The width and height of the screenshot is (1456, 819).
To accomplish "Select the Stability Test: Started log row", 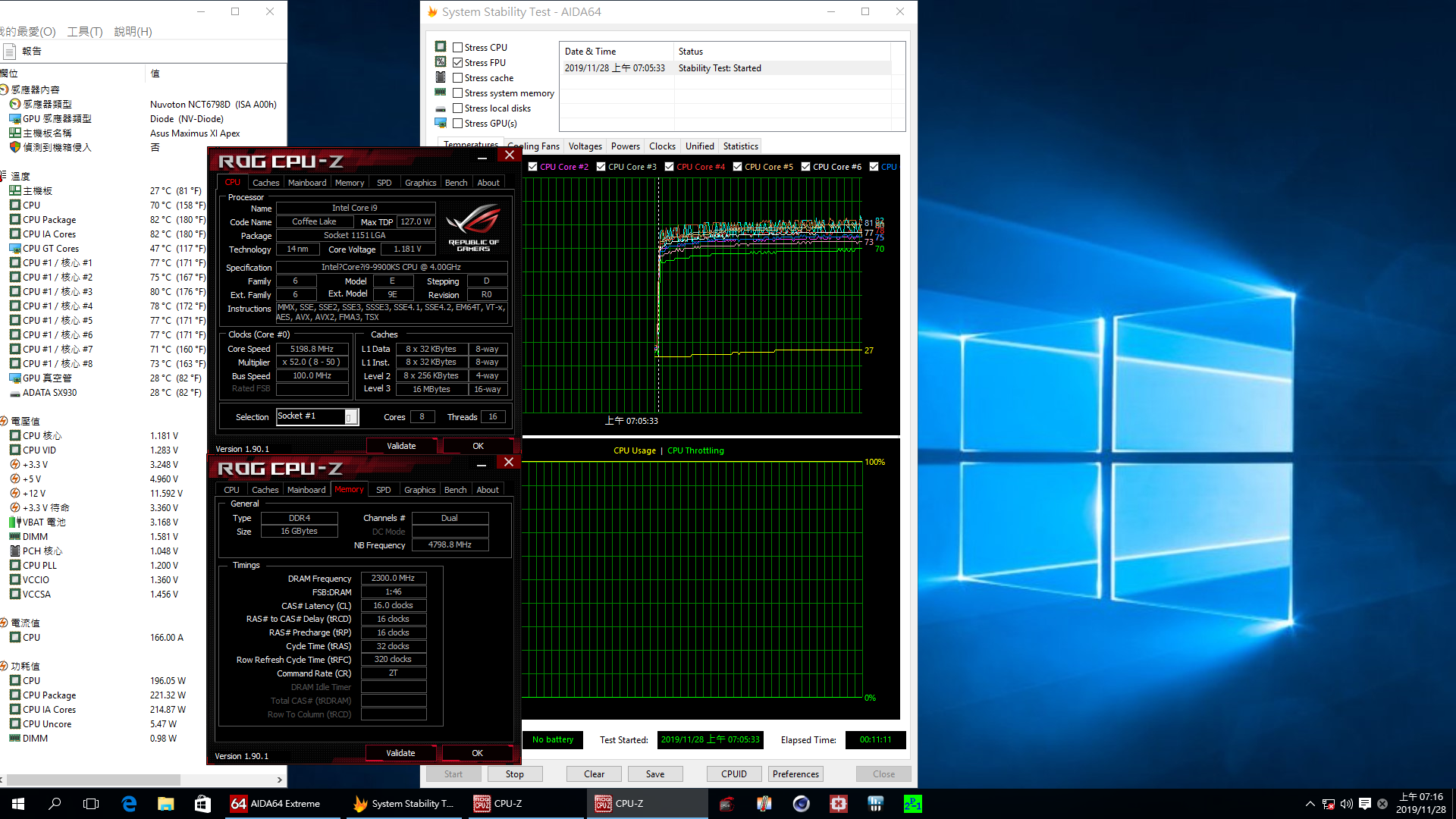I will click(726, 68).
